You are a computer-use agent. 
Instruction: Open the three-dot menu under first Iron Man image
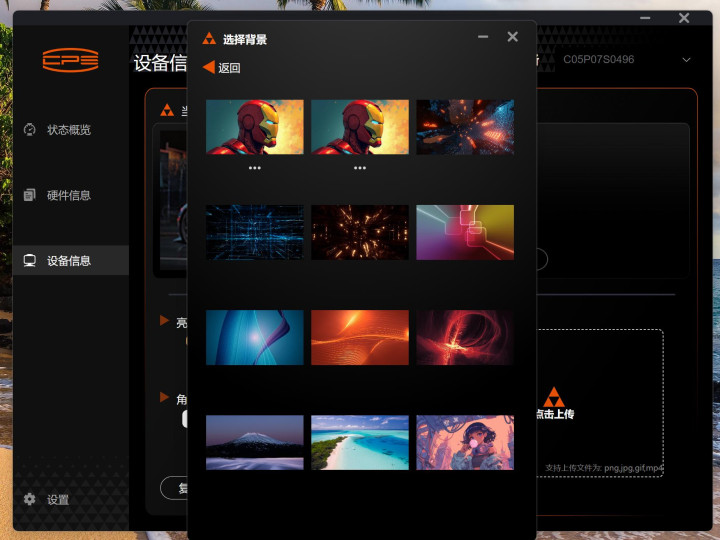tap(255, 168)
